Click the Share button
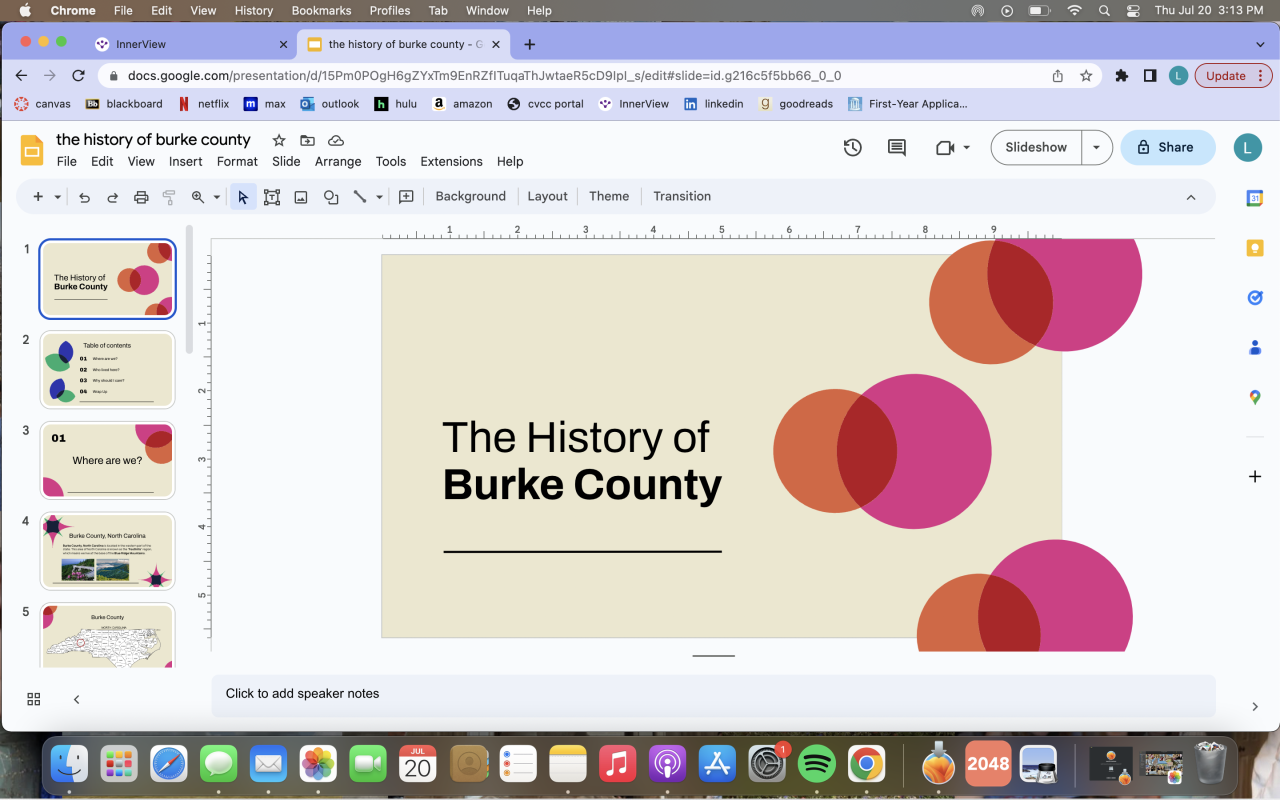The width and height of the screenshot is (1280, 800). (x=1167, y=147)
